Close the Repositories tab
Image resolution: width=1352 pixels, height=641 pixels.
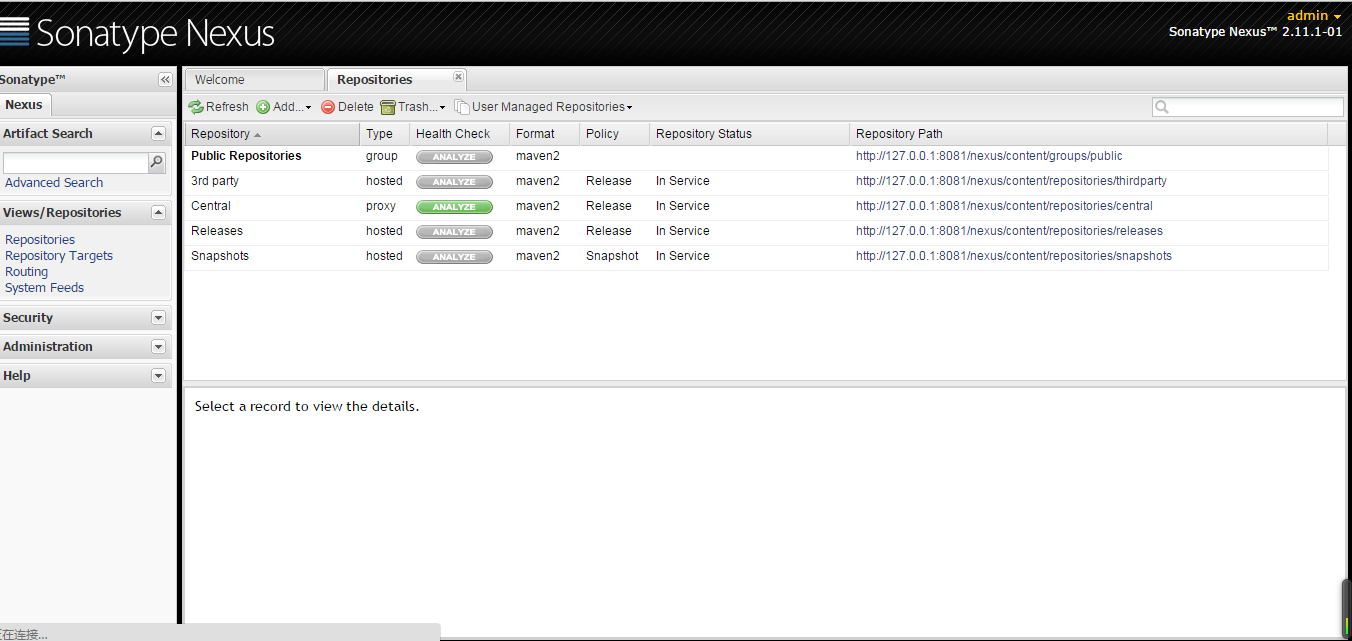pos(458,76)
